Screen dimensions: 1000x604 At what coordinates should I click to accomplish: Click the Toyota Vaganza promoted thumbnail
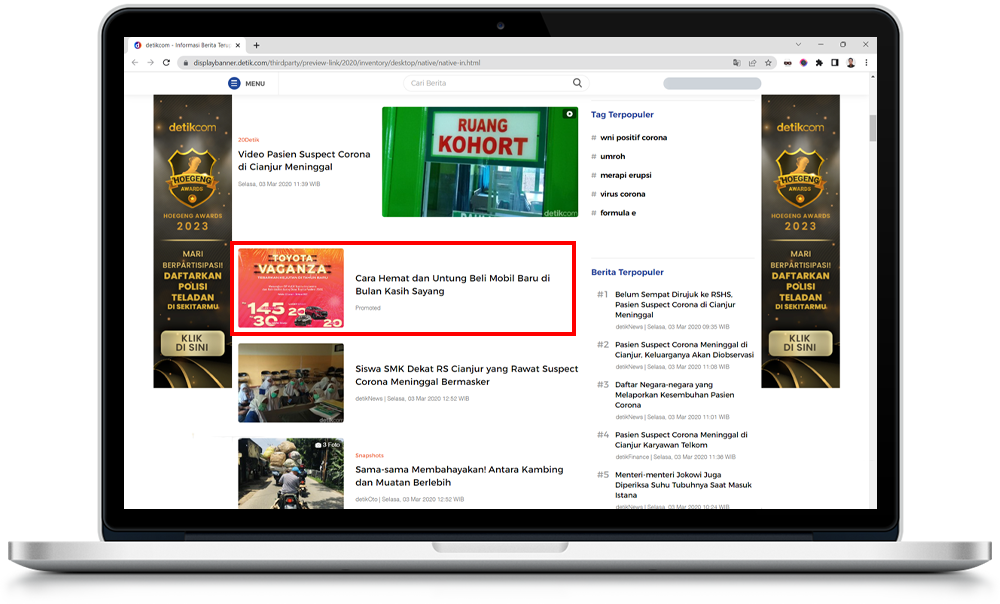(290, 288)
